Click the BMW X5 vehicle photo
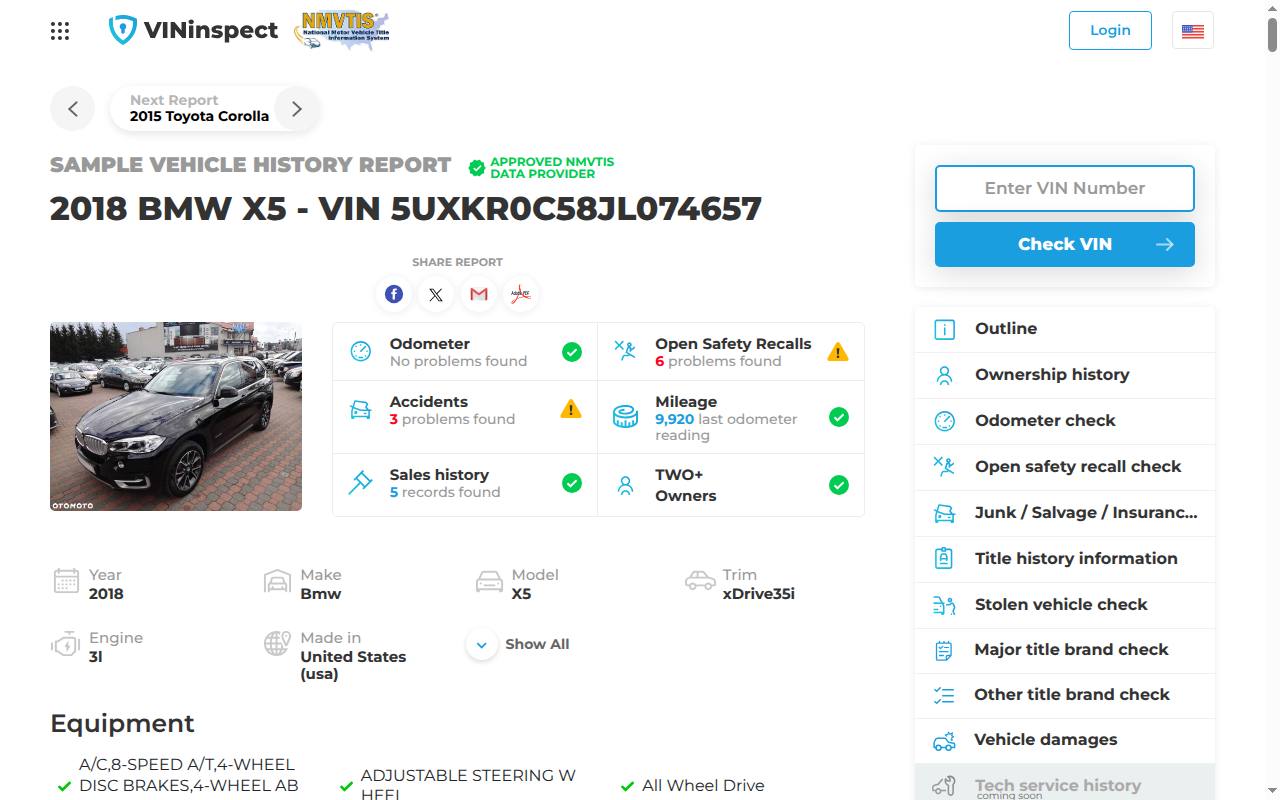 pyautogui.click(x=176, y=416)
